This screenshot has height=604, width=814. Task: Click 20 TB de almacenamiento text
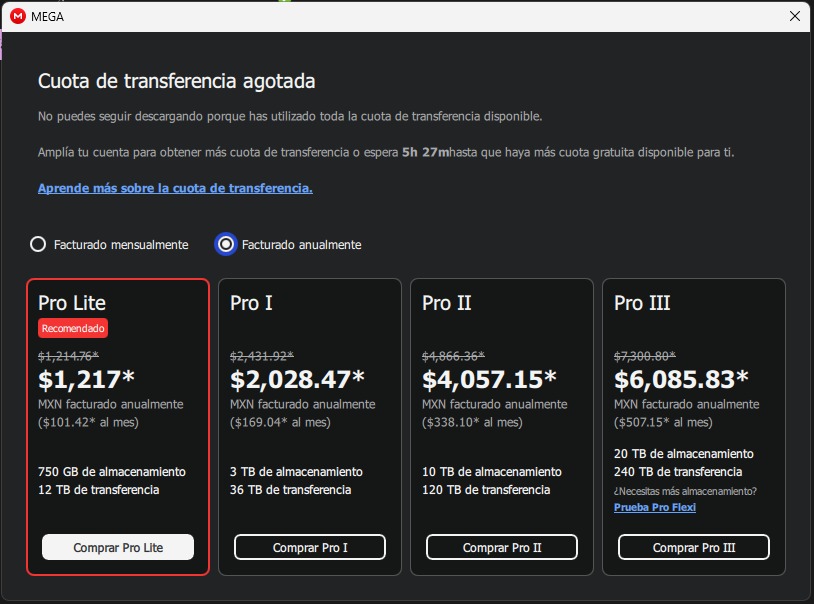pyautogui.click(x=684, y=453)
